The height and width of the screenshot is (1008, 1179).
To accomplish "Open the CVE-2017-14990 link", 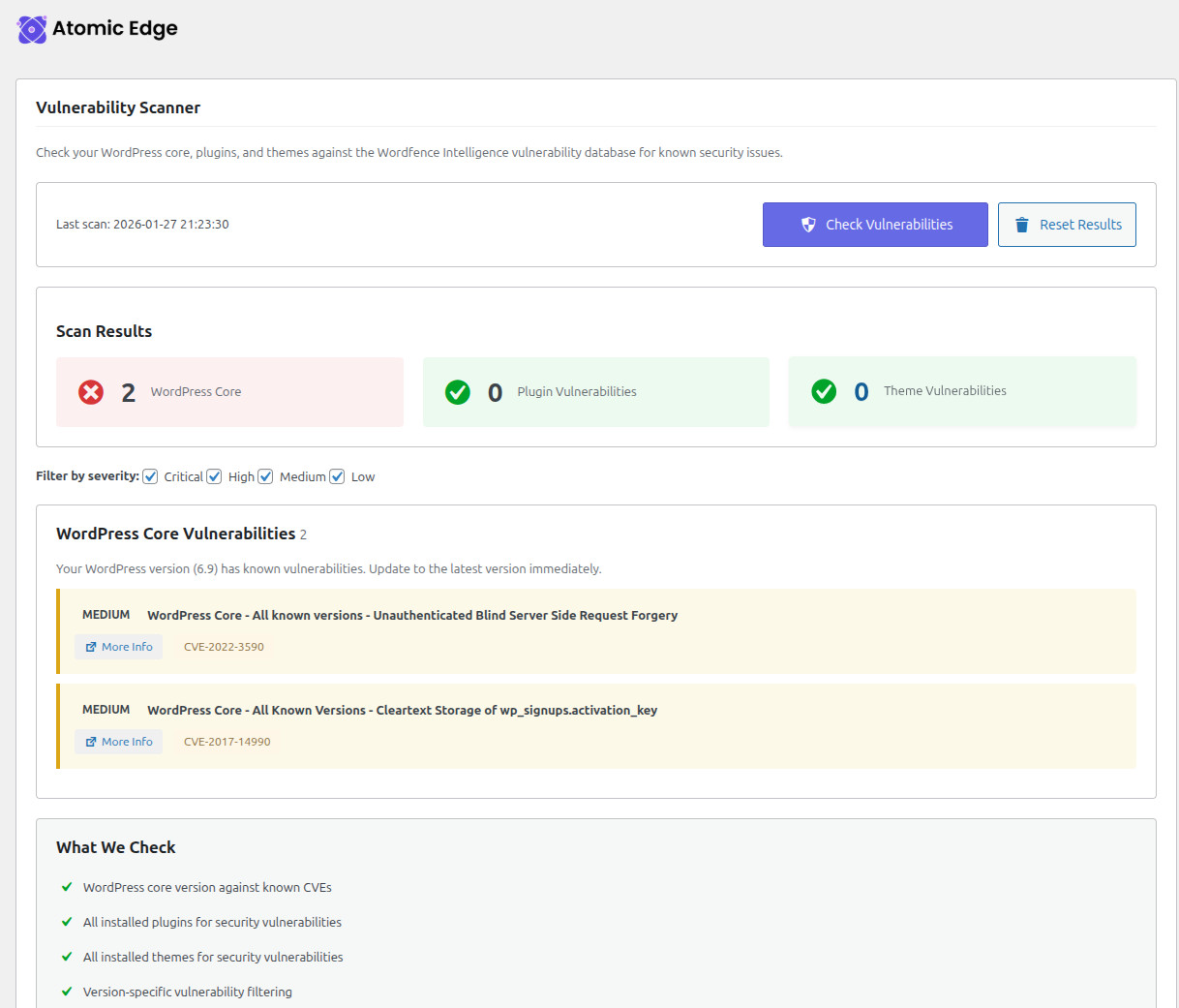I will (x=227, y=741).
